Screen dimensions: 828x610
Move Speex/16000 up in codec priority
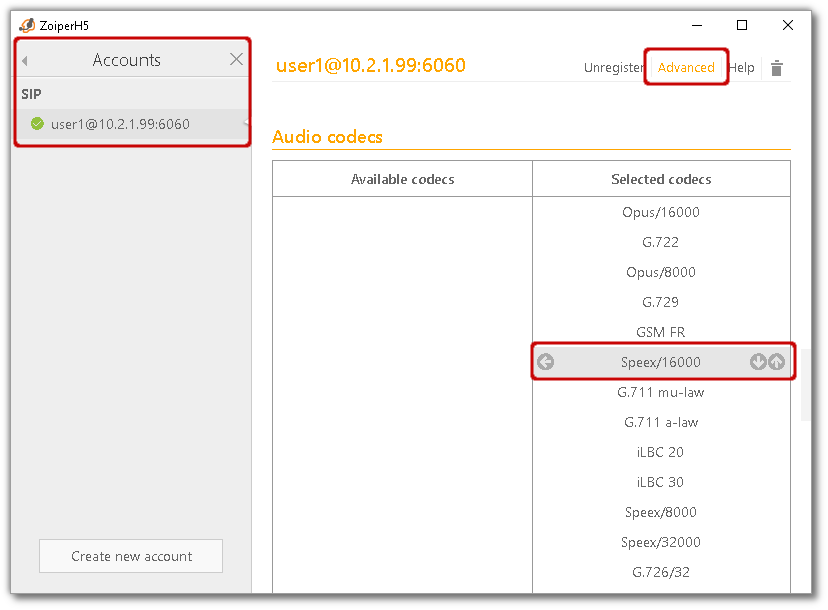point(777,362)
